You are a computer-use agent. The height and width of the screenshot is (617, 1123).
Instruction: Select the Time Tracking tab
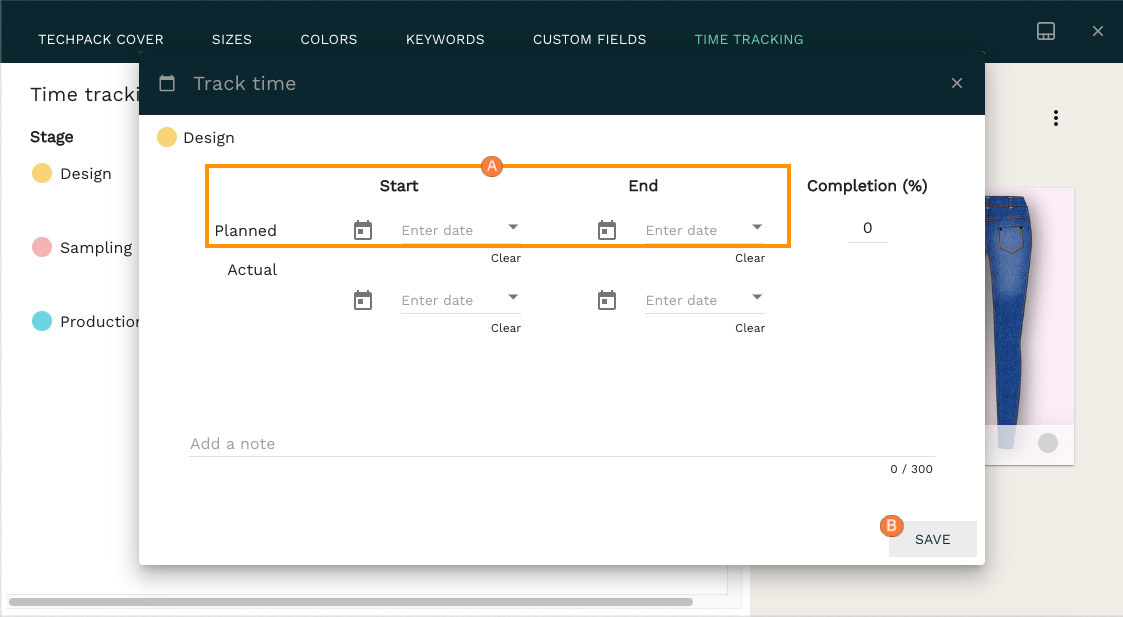pyautogui.click(x=749, y=39)
